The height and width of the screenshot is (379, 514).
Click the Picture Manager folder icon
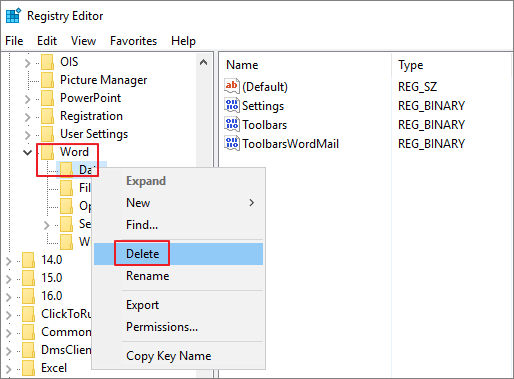[x=47, y=80]
